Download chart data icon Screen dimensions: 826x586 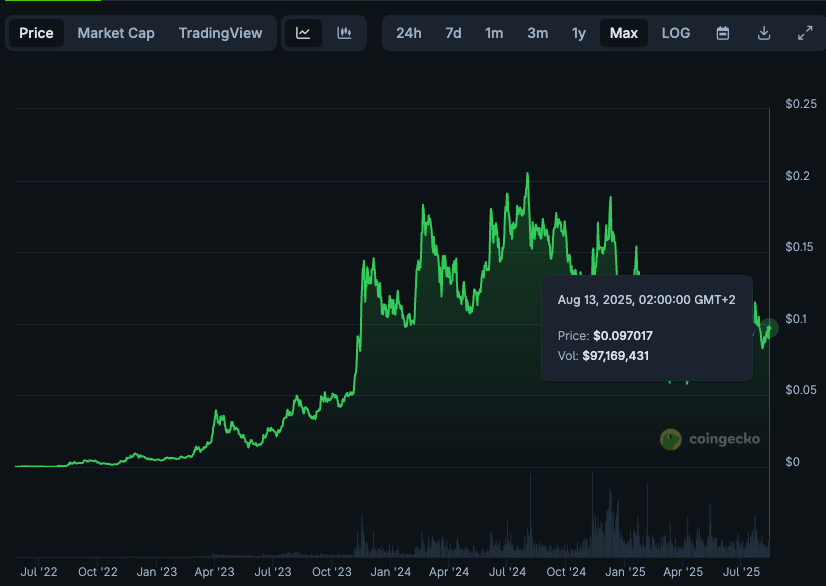(x=764, y=33)
